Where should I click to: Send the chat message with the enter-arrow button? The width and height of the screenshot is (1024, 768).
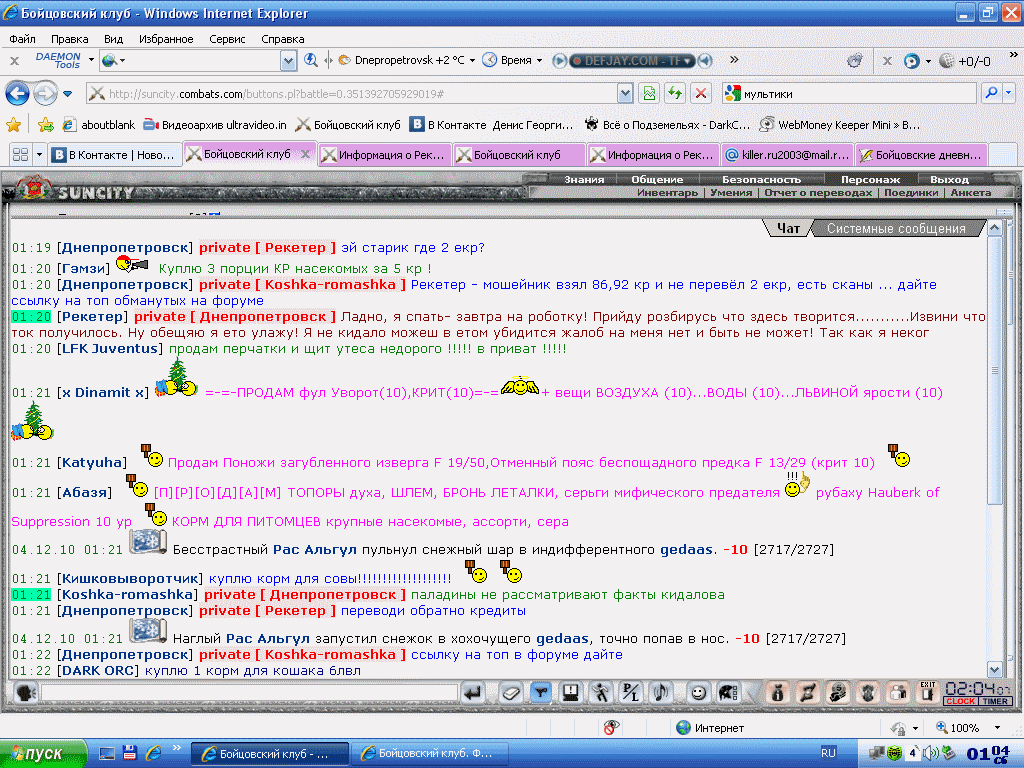point(473,692)
